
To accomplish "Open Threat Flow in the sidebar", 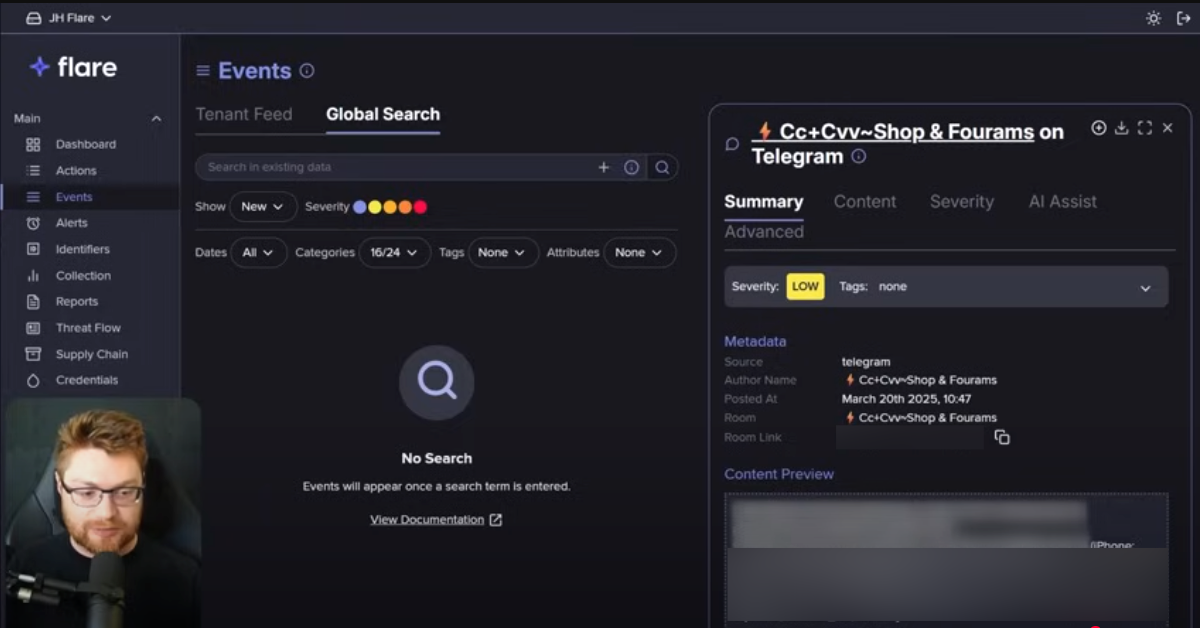I will click(x=88, y=328).
